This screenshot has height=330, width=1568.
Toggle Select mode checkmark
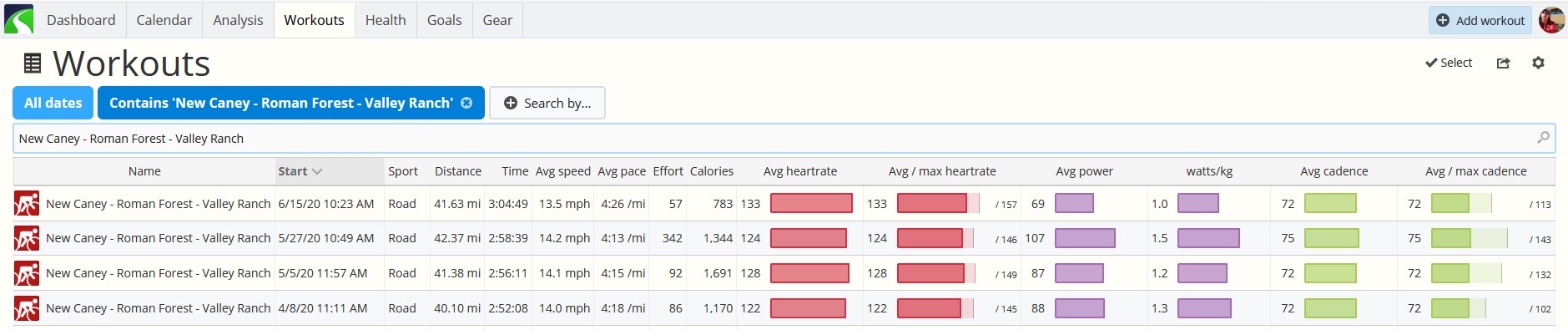point(1449,63)
